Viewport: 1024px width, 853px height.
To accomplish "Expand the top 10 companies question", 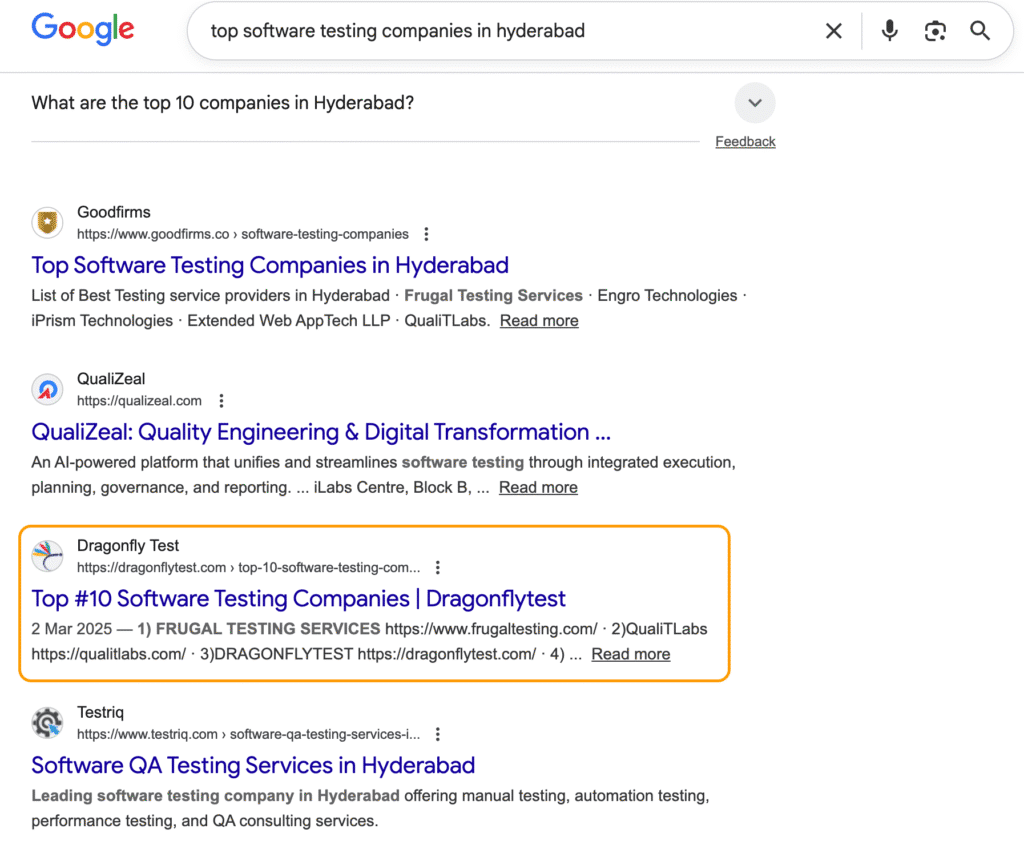I will click(x=755, y=102).
